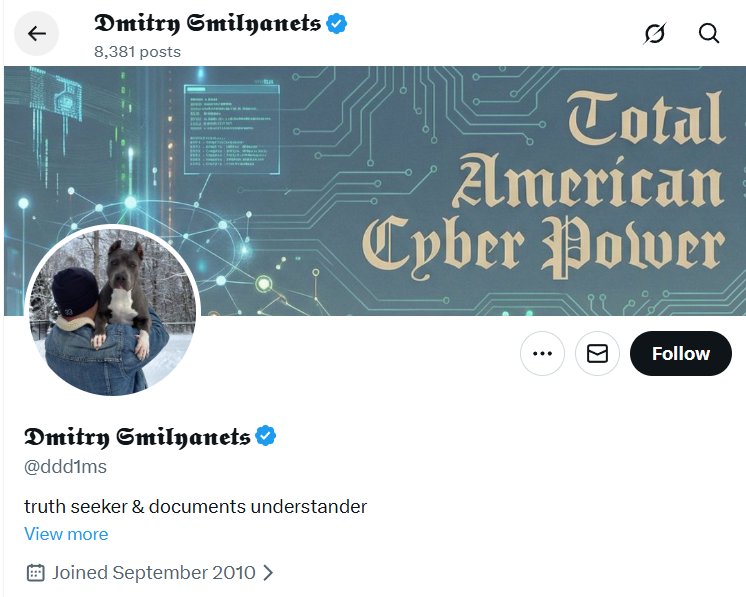Click the search magnifier icon
This screenshot has width=746, height=597.
(x=709, y=34)
